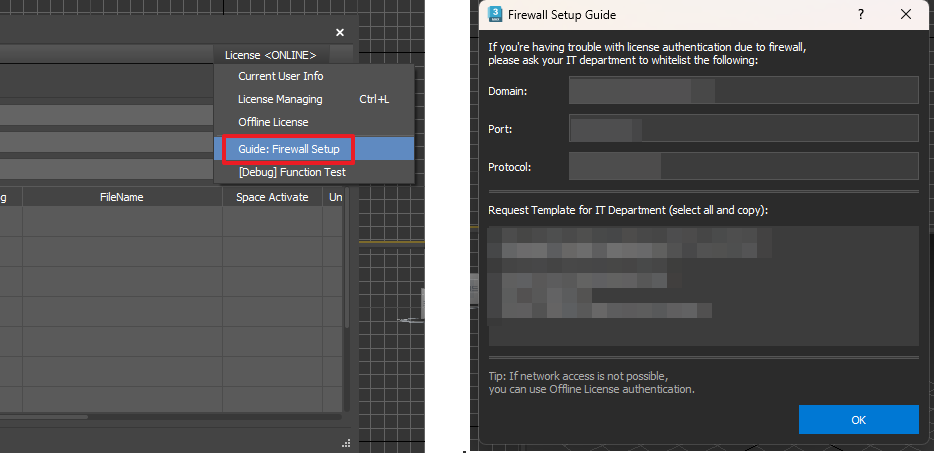Click Guide: Firewall Setup menu item
Screen dimensions: 942x453
(x=288, y=149)
